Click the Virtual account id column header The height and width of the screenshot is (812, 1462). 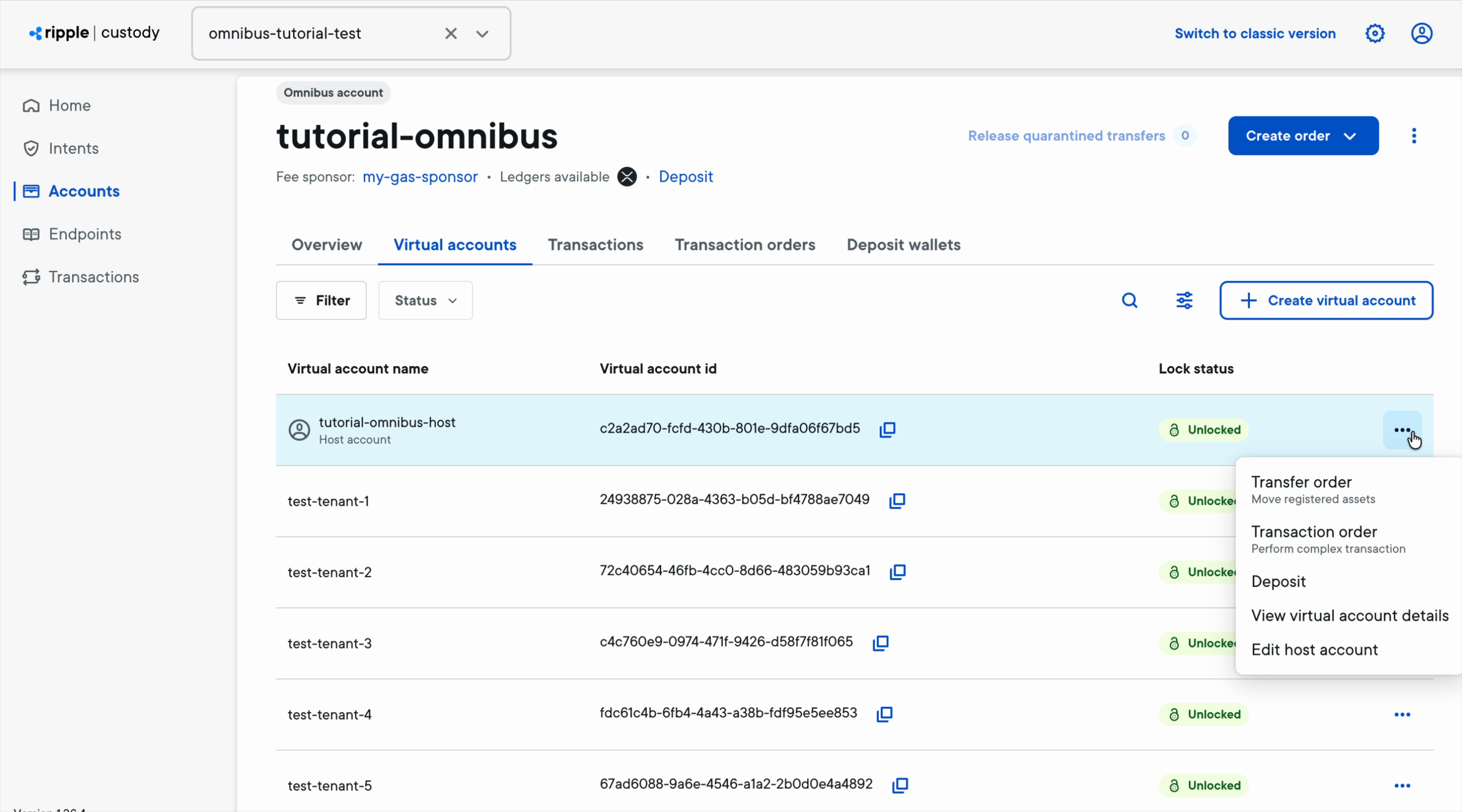[x=658, y=369]
